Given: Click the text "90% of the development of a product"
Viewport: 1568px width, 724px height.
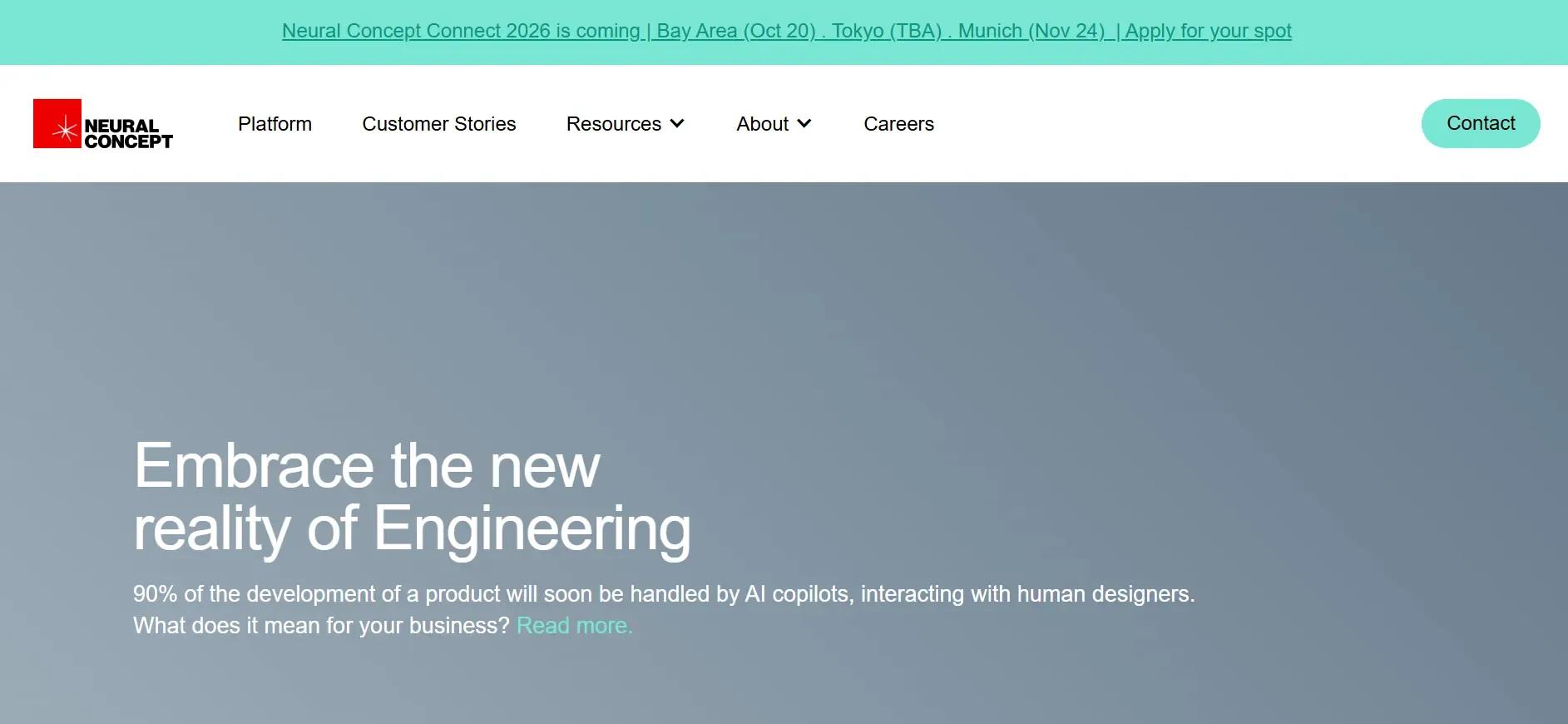Looking at the screenshot, I should tap(317, 594).
